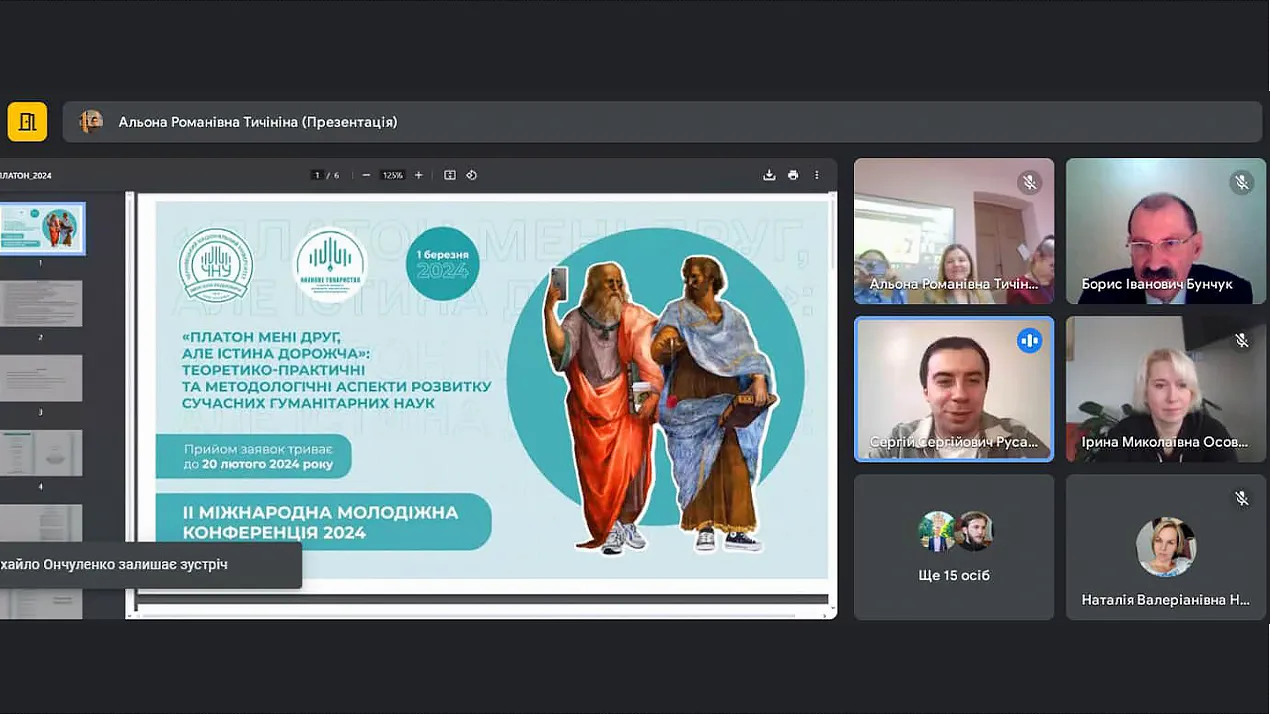Screen dimensions: 1270x714
Task: Print the PDF document
Action: coord(793,175)
